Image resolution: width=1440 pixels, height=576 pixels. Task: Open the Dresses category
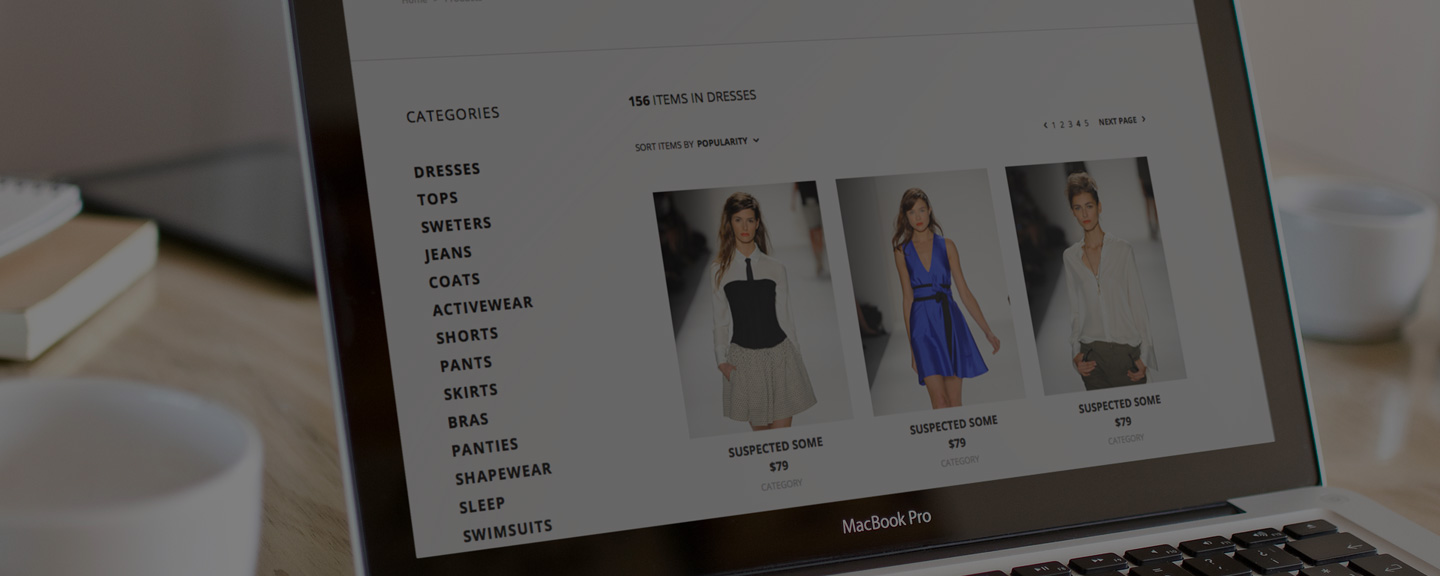point(447,171)
